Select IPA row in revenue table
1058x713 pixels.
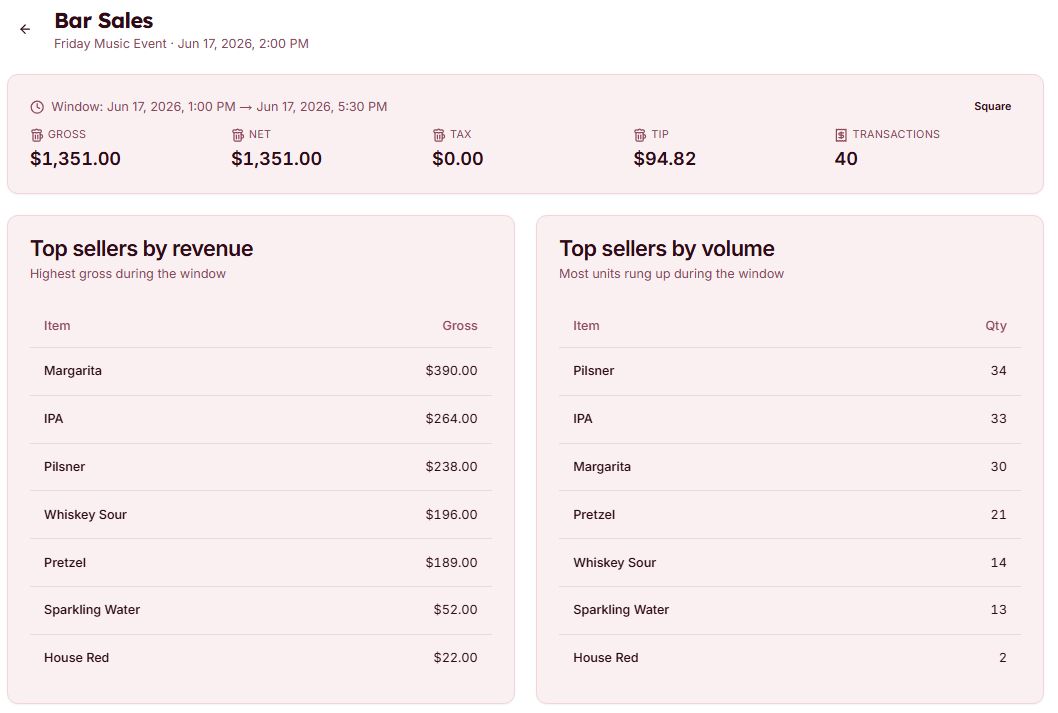[260, 419]
